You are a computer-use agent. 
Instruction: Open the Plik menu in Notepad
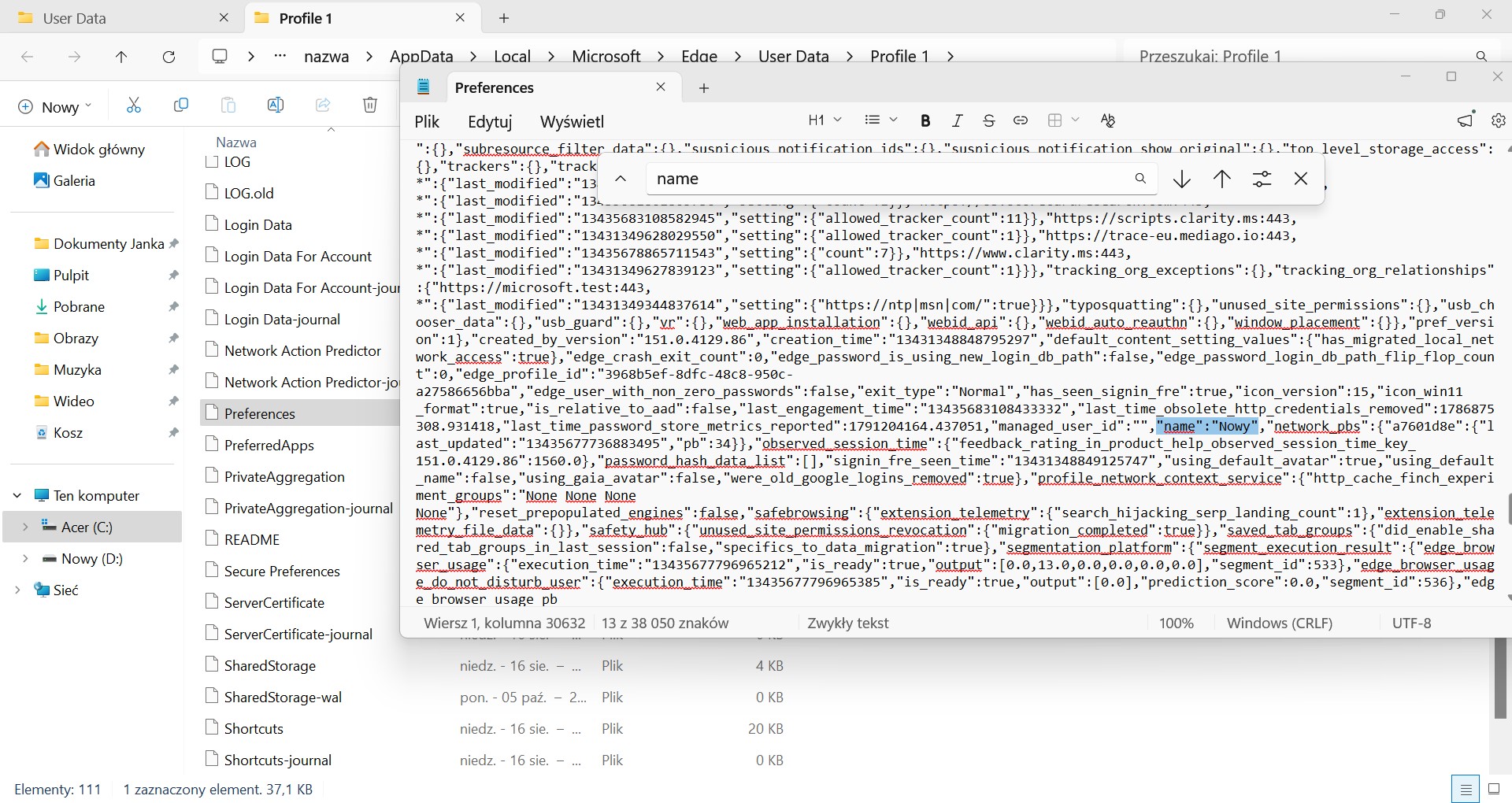click(427, 121)
